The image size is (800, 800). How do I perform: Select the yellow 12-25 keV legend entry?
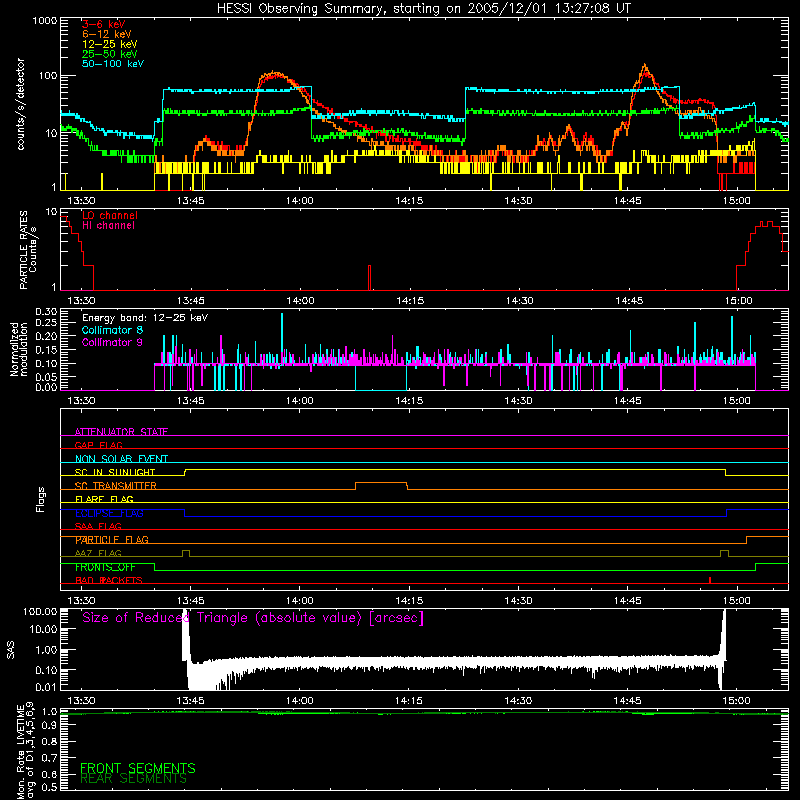[x=110, y=44]
